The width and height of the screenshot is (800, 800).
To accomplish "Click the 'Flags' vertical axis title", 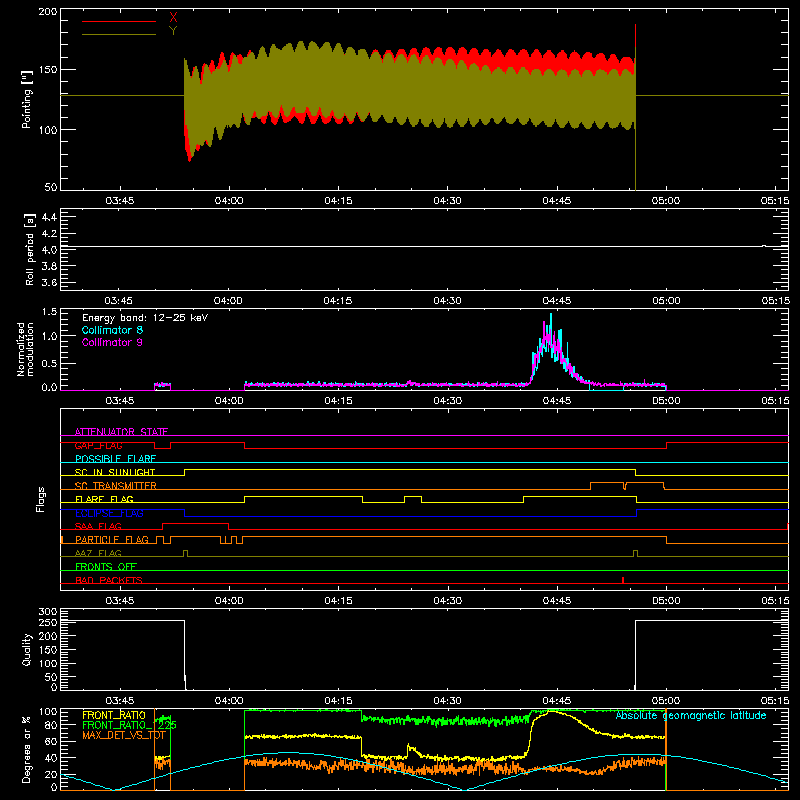I will 41,499.
